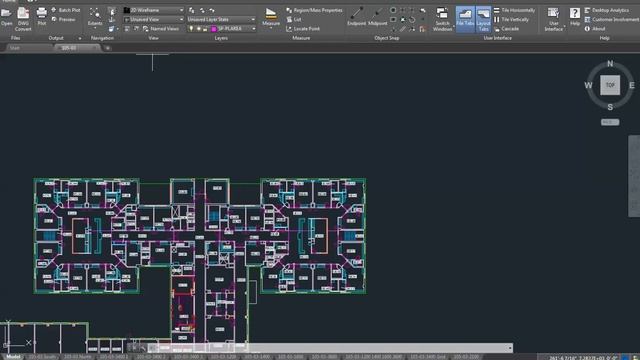
Task: Open Customer Involvement Program
Action: (x=612, y=19)
